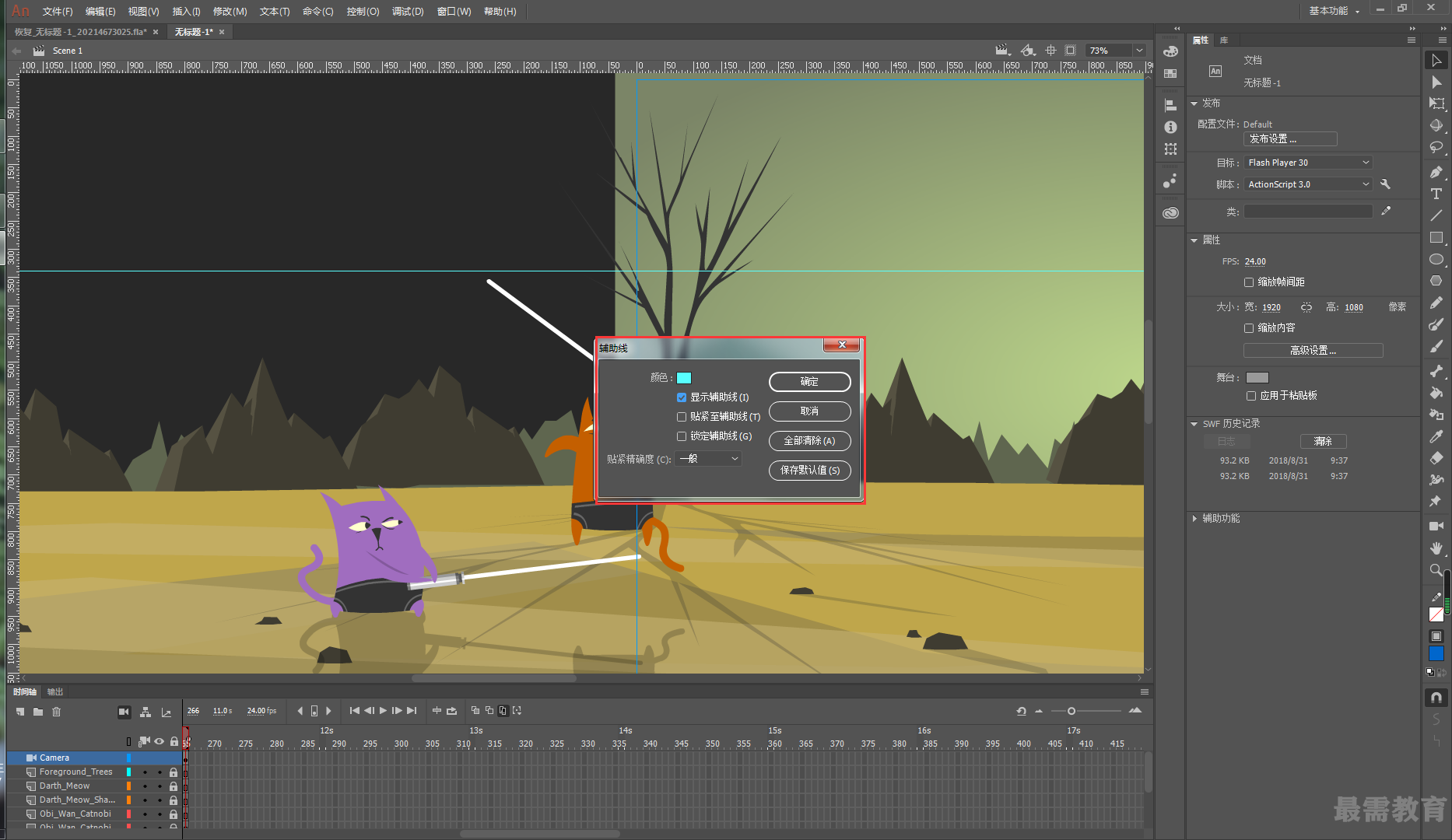
Task: Select the Subselection tool
Action: pyautogui.click(x=1436, y=82)
